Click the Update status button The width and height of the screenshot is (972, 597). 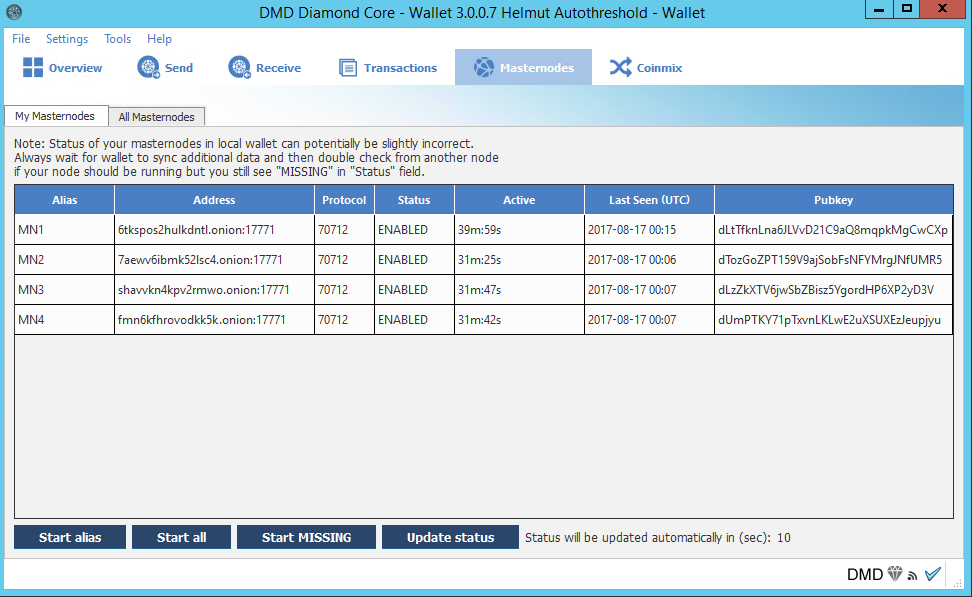click(x=450, y=537)
